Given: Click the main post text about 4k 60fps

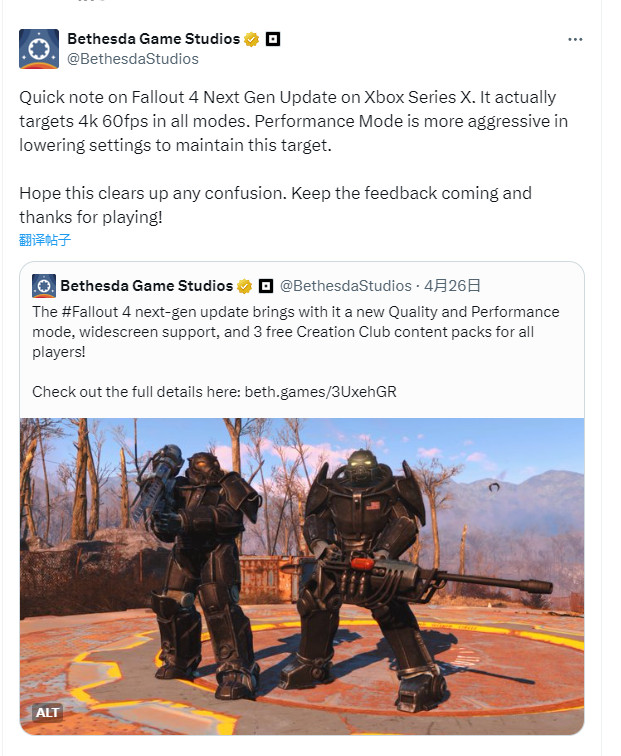Looking at the screenshot, I should (x=294, y=121).
